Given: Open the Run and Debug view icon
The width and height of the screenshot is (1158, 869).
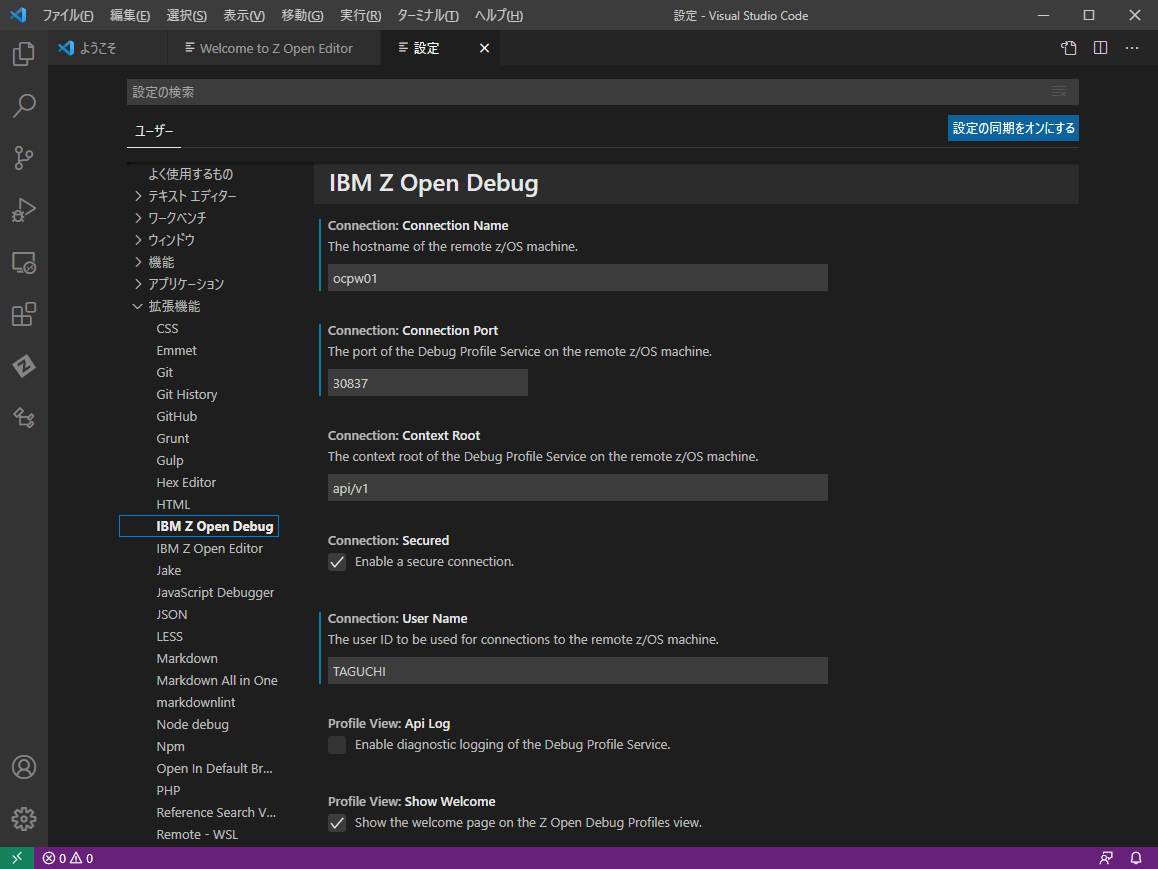Looking at the screenshot, I should (x=24, y=210).
